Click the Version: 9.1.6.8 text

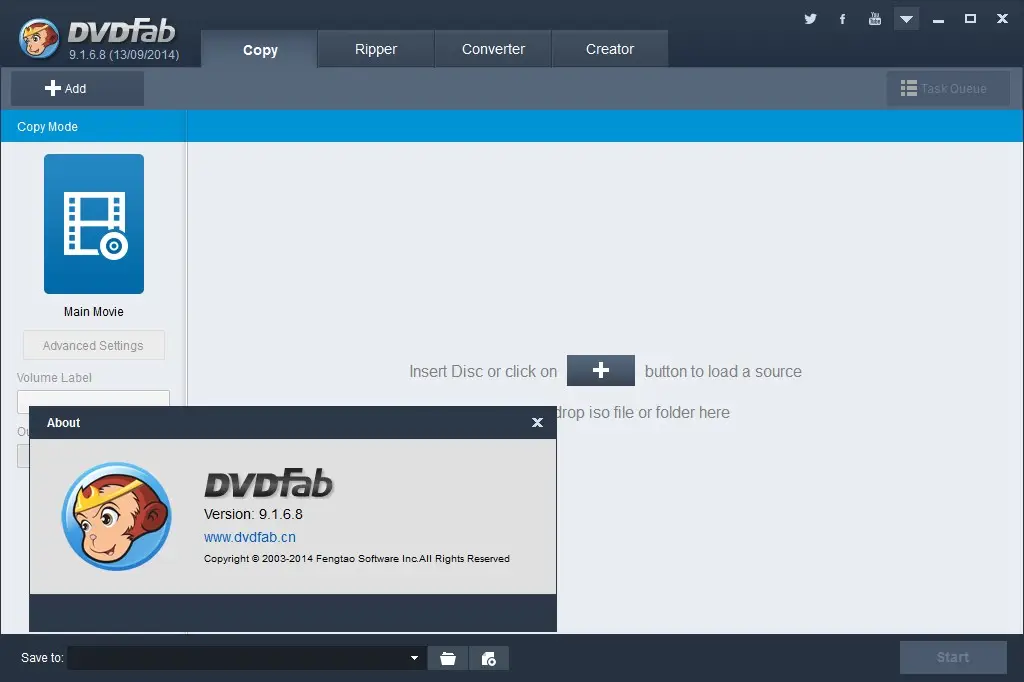(253, 514)
